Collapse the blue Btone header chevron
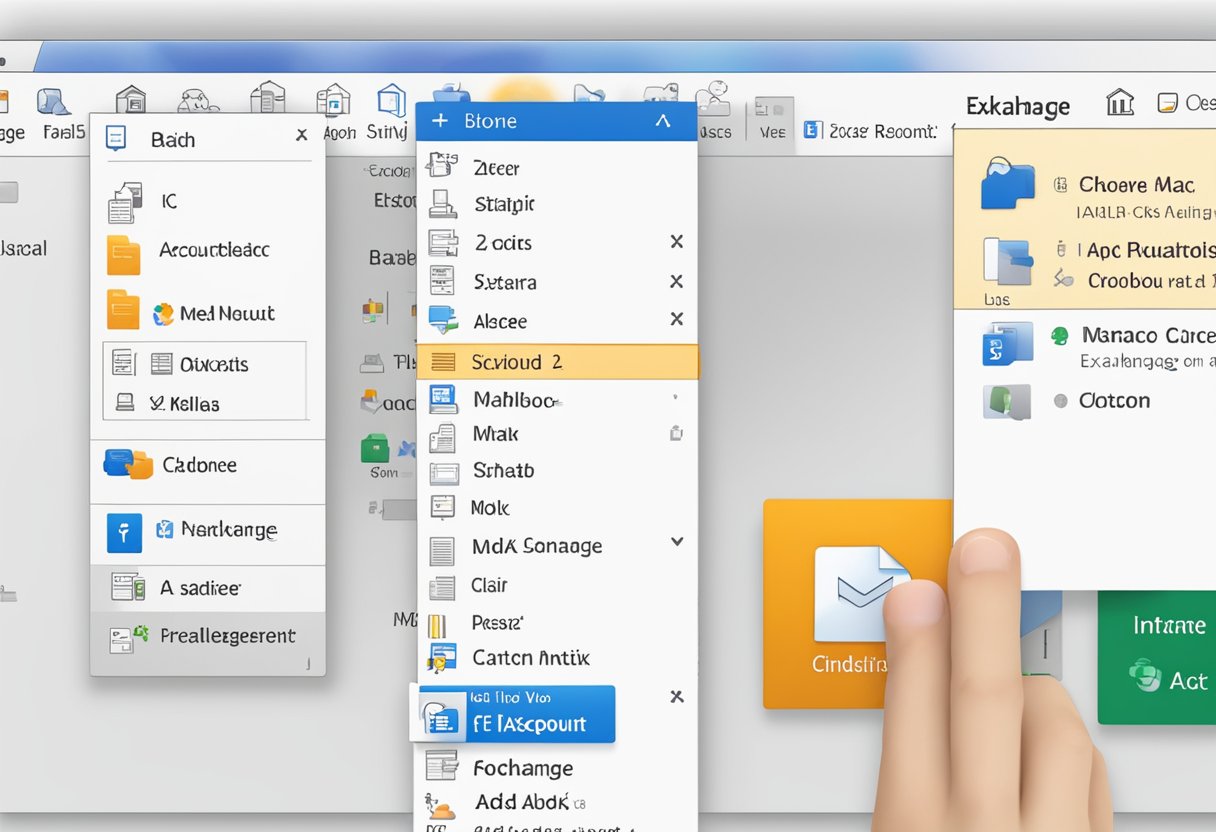This screenshot has width=1216, height=832. tap(662, 120)
